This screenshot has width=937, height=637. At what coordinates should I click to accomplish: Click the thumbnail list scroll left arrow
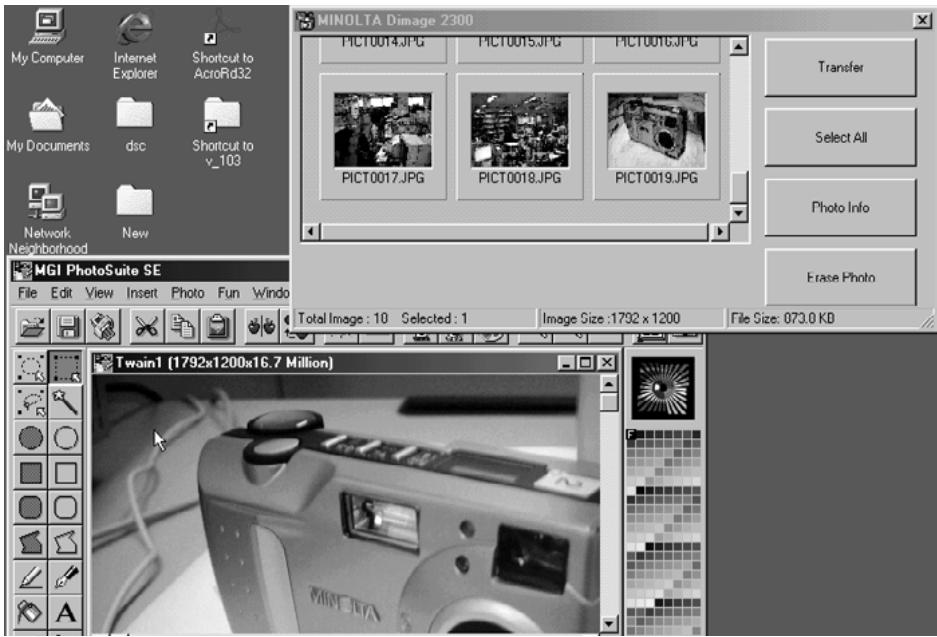point(310,231)
